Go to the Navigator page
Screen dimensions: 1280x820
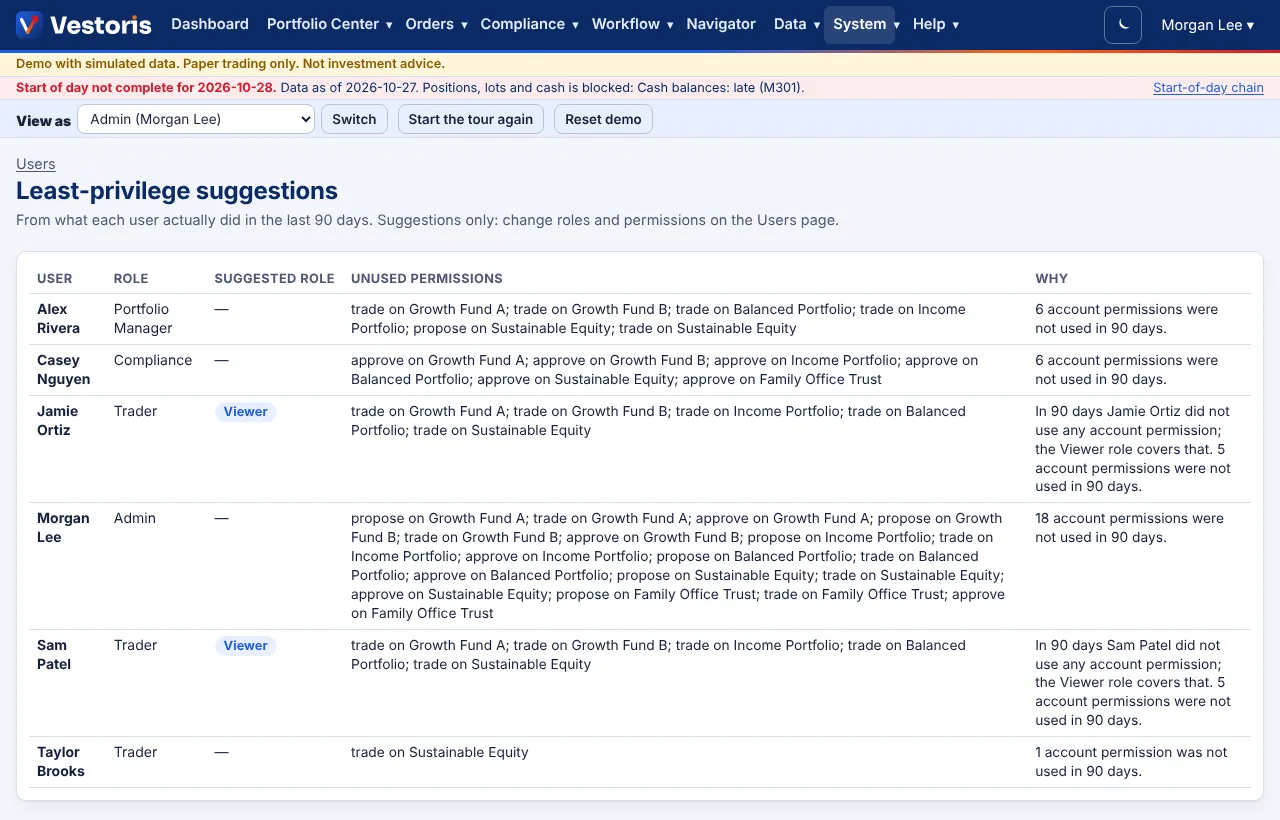click(721, 24)
